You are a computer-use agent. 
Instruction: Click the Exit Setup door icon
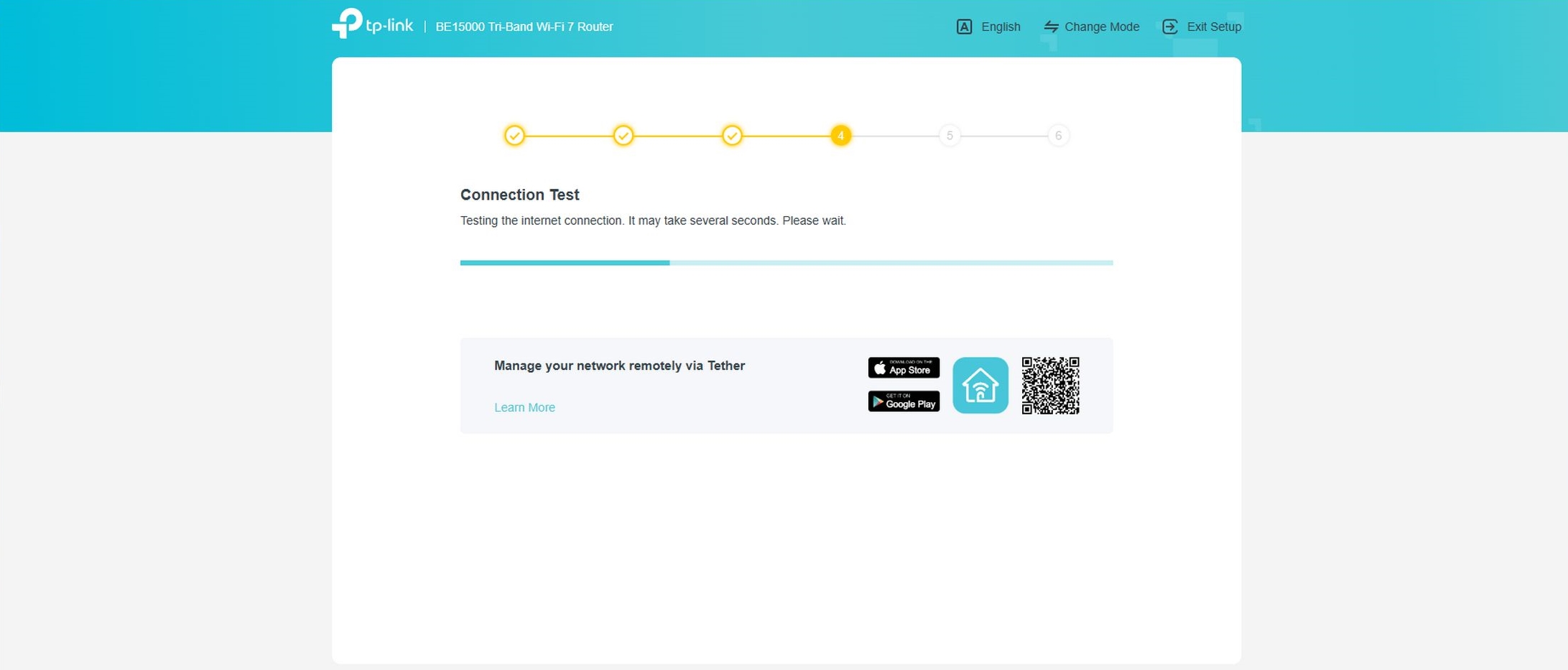tap(1169, 27)
